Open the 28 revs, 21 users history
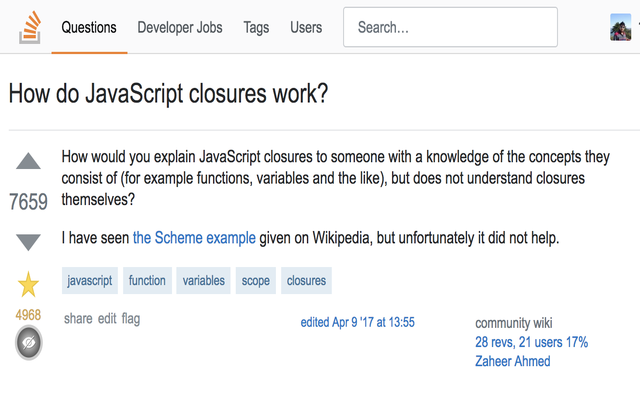Image resolution: width=640 pixels, height=400 pixels. click(x=531, y=342)
